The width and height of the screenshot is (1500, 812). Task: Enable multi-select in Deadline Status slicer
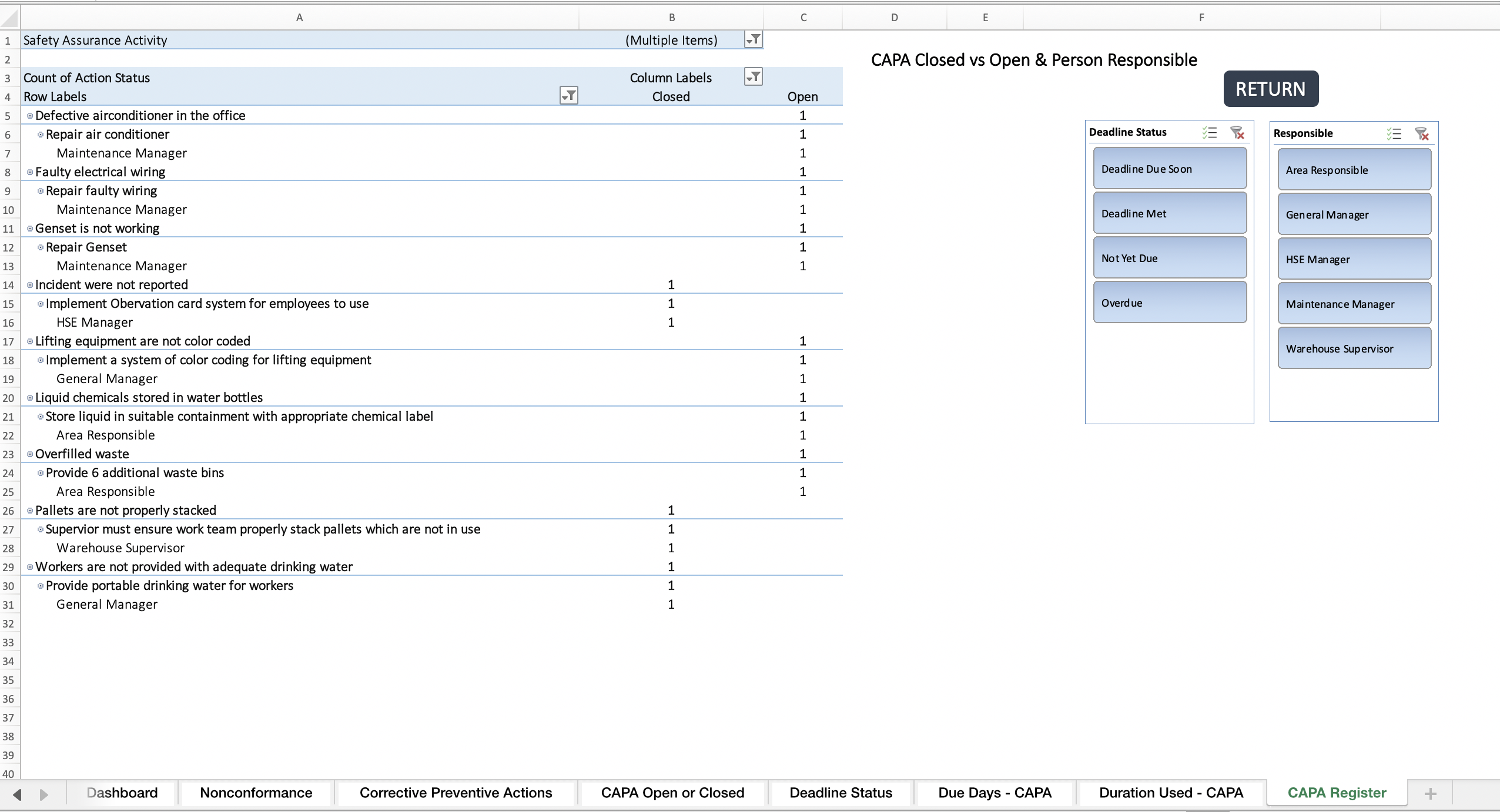coord(1210,133)
